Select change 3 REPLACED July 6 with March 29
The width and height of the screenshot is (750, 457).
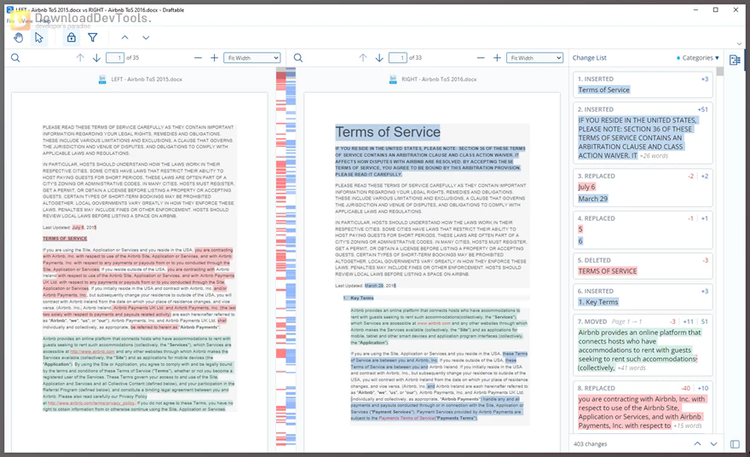(x=643, y=188)
